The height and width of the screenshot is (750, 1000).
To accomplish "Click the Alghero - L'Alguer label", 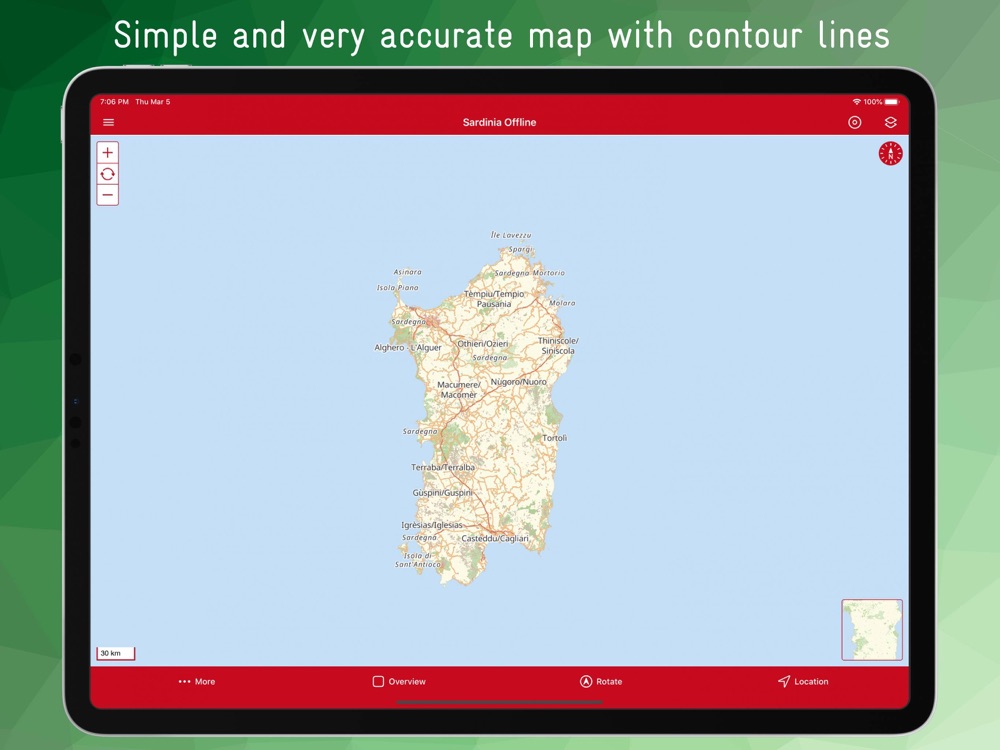I will point(408,348).
